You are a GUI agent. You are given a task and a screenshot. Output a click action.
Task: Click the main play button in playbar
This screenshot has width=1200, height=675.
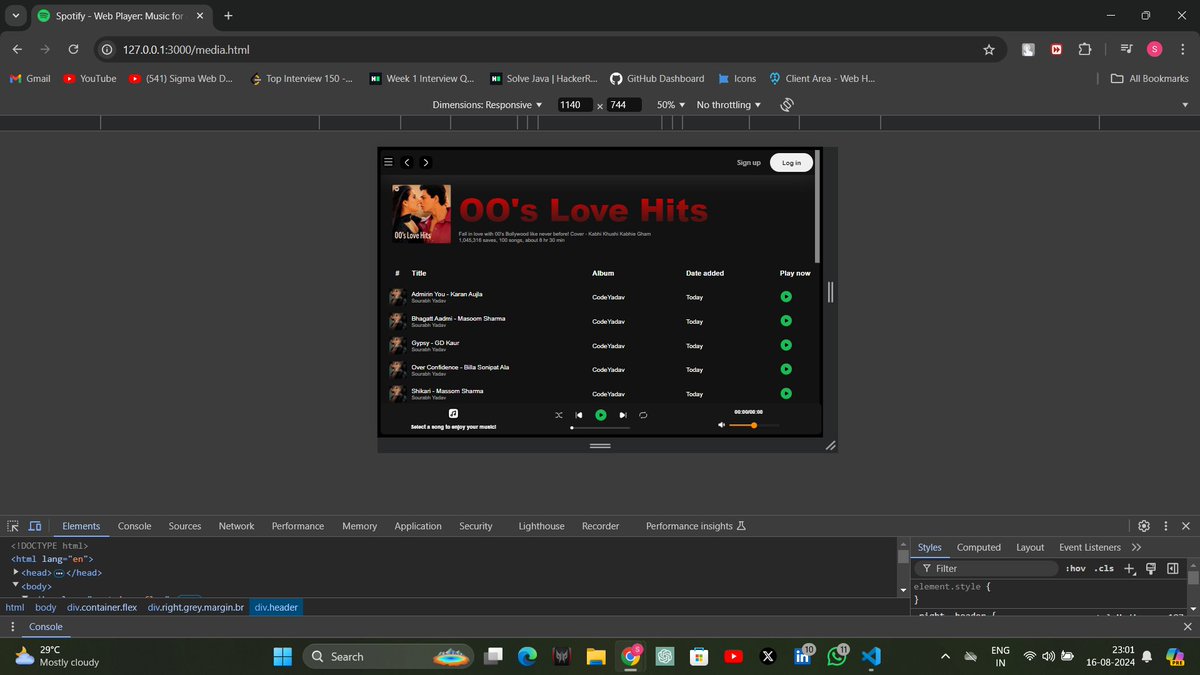pos(601,415)
